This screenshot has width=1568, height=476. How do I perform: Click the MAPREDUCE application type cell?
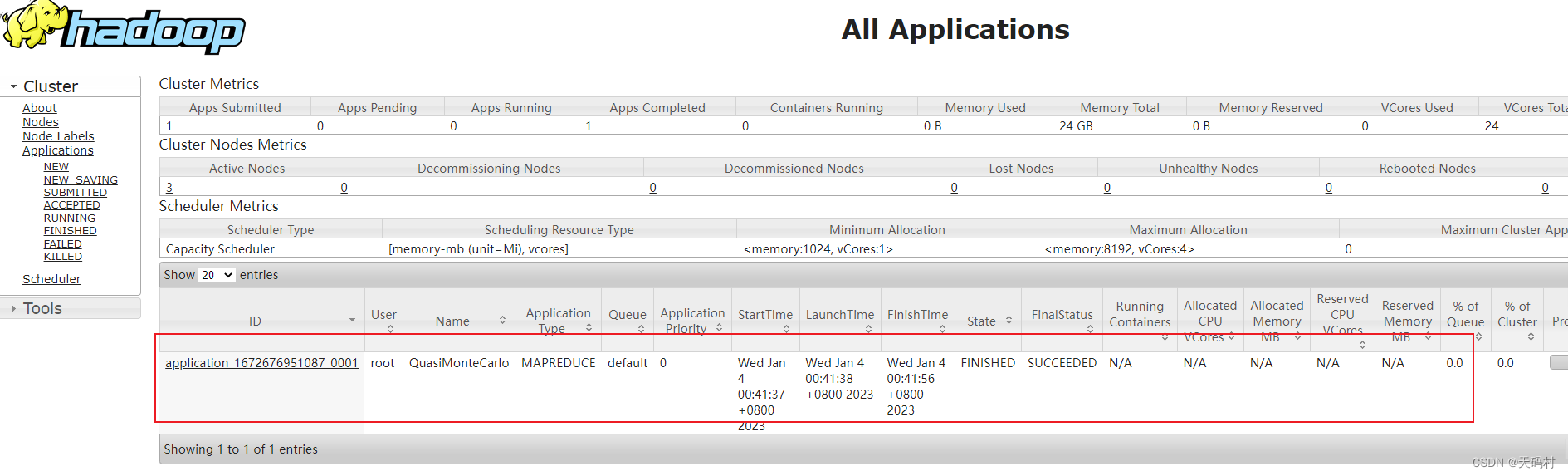click(559, 363)
